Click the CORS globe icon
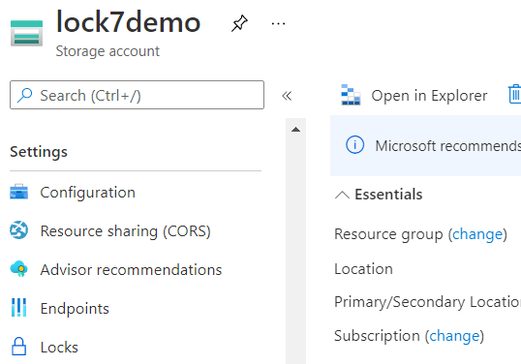This screenshot has height=364, width=521. pyautogui.click(x=19, y=230)
